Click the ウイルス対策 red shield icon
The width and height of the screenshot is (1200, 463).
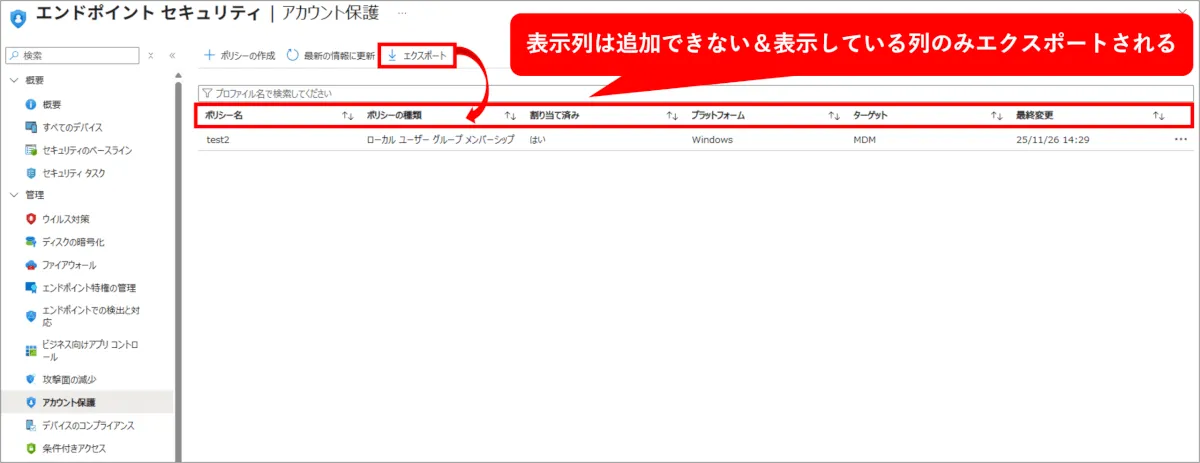[31, 218]
